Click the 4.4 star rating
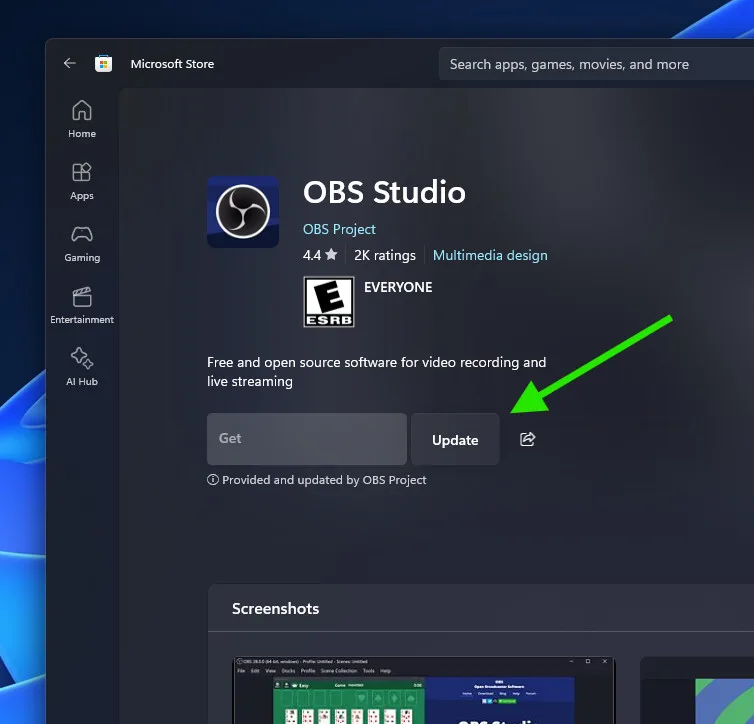This screenshot has width=754, height=724. (320, 255)
